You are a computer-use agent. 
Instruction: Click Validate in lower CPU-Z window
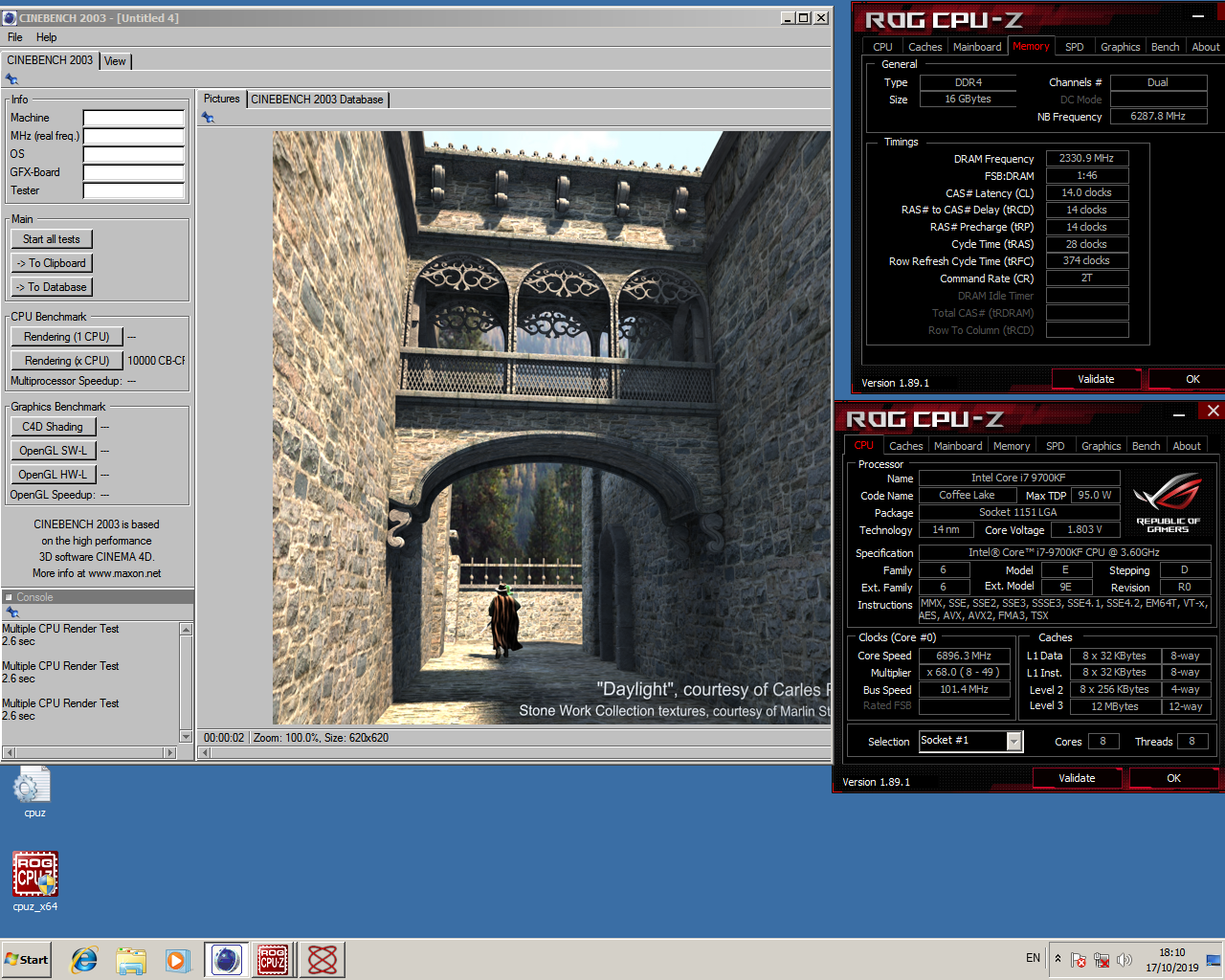tap(1077, 778)
